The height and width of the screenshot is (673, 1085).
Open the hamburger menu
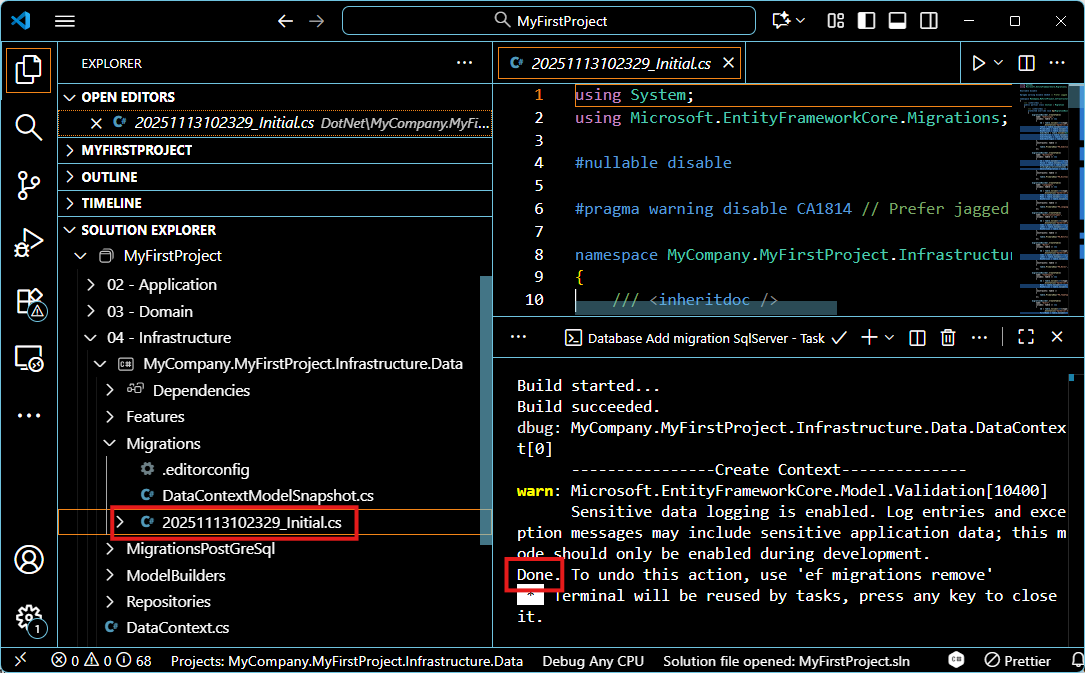pyautogui.click(x=65, y=20)
